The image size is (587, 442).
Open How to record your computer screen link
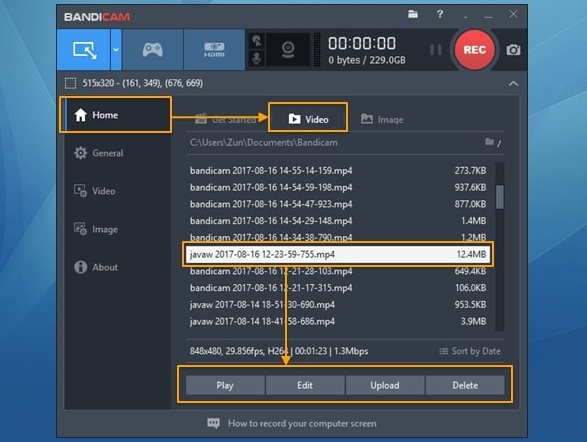tap(302, 424)
